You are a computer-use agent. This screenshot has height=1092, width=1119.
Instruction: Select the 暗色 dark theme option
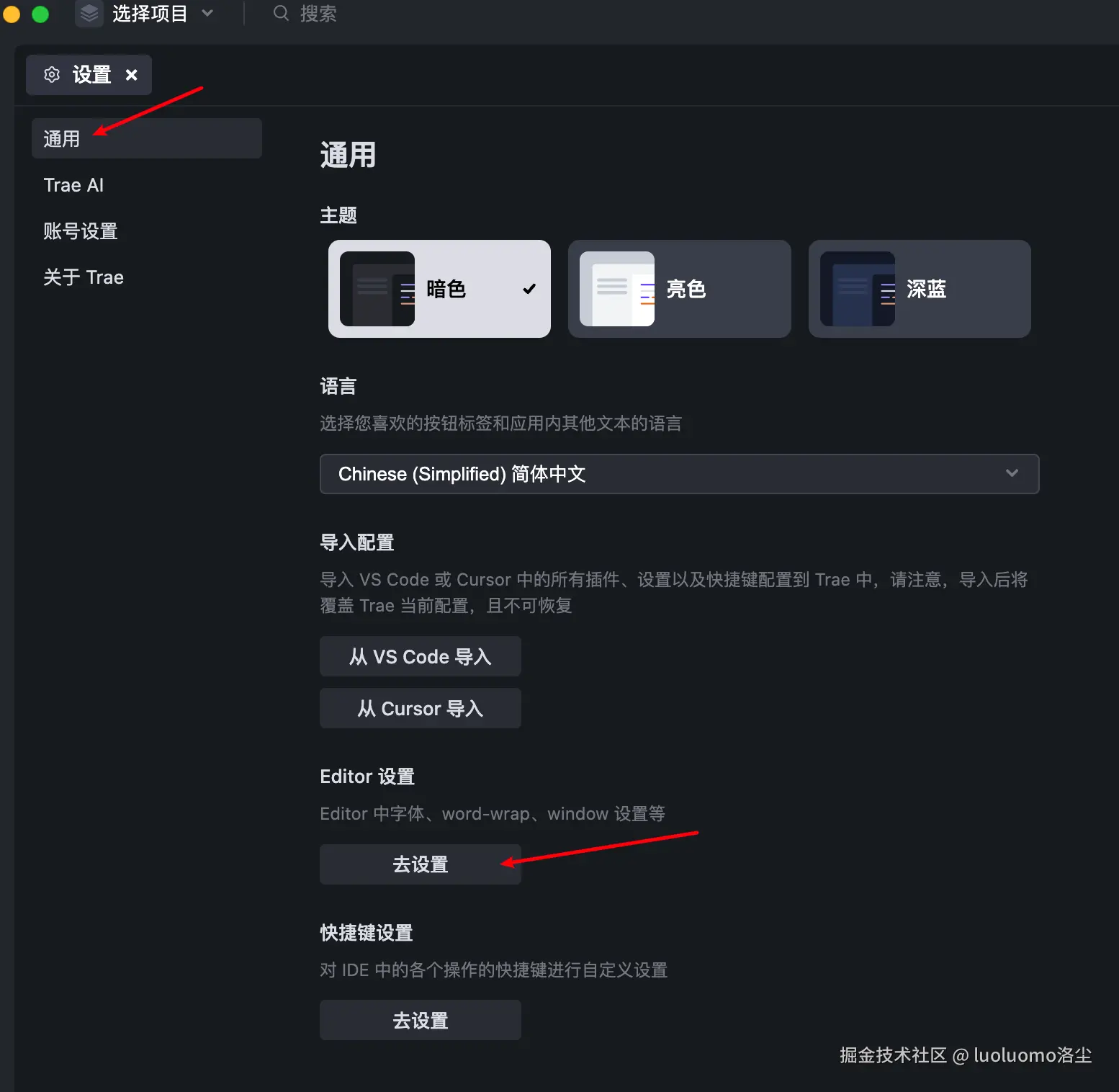point(439,289)
